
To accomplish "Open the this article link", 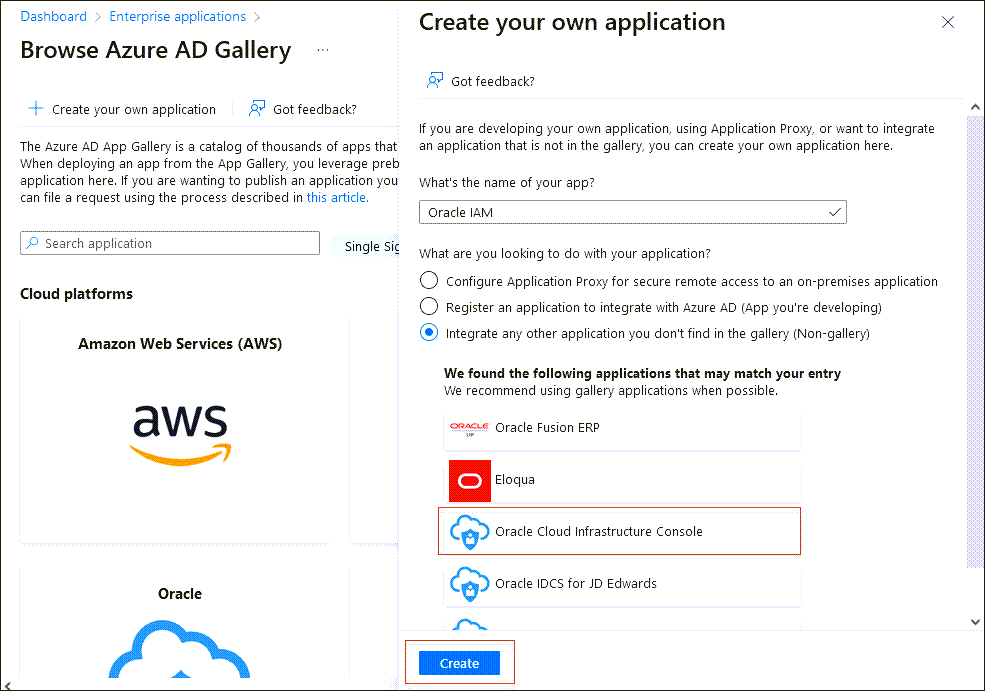I will [x=336, y=197].
